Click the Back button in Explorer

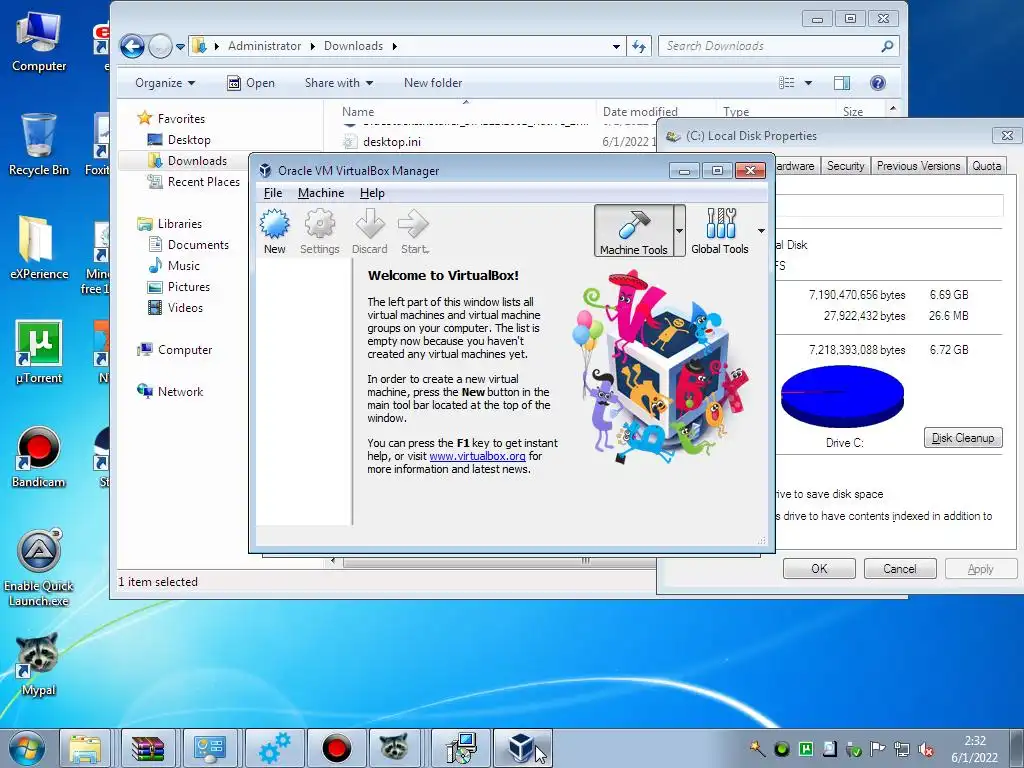[x=132, y=46]
